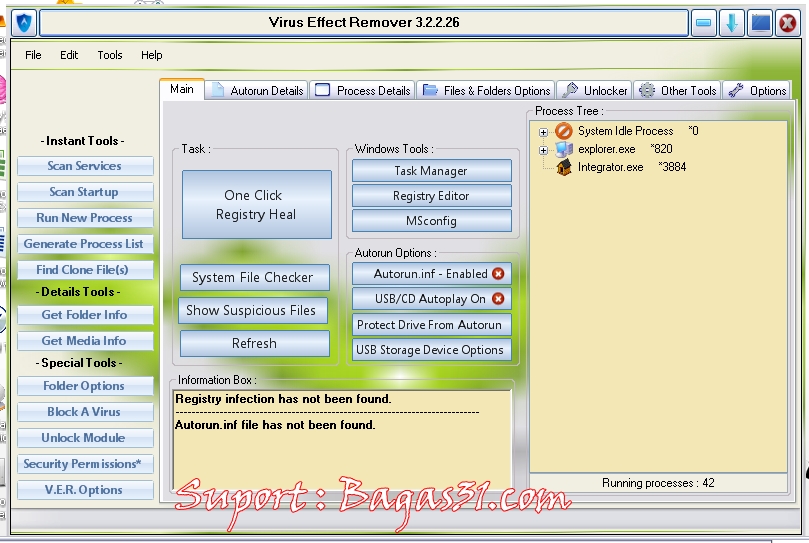
Task: Click the document icon on Autorun Details tab
Action: (x=218, y=90)
